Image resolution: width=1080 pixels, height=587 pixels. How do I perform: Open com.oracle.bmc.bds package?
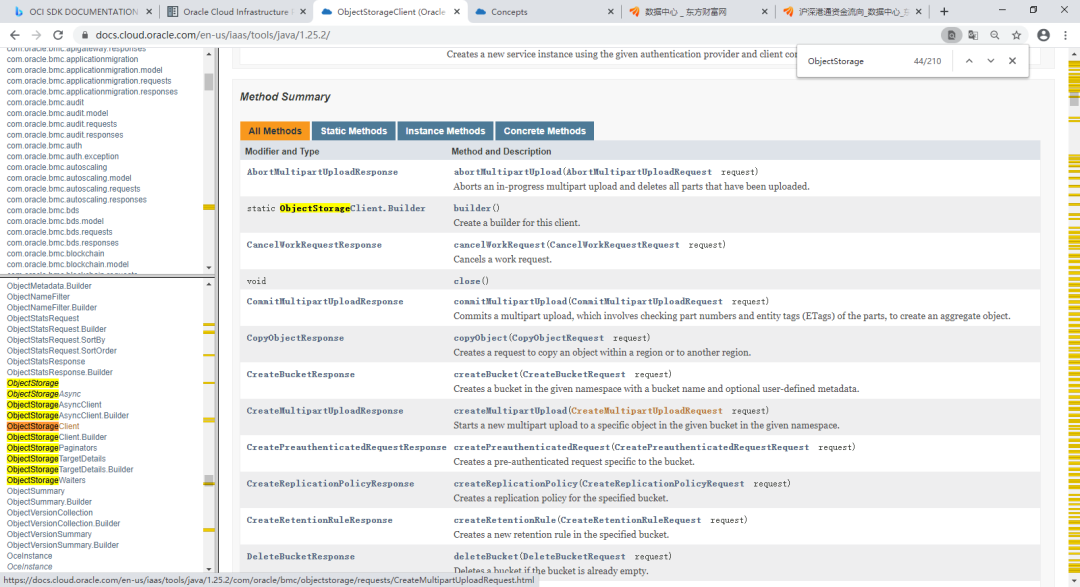point(43,210)
